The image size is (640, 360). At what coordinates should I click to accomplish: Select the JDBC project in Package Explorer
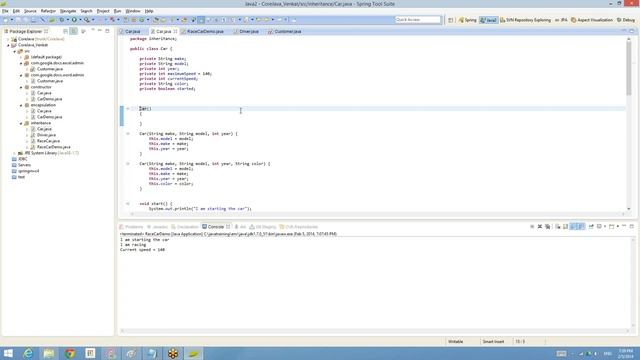point(22,159)
